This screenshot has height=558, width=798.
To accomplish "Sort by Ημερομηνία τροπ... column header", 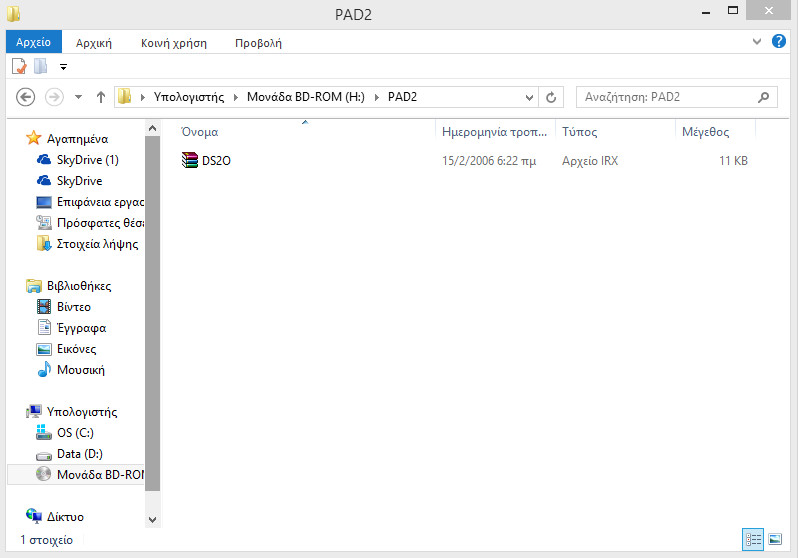I will 495,132.
